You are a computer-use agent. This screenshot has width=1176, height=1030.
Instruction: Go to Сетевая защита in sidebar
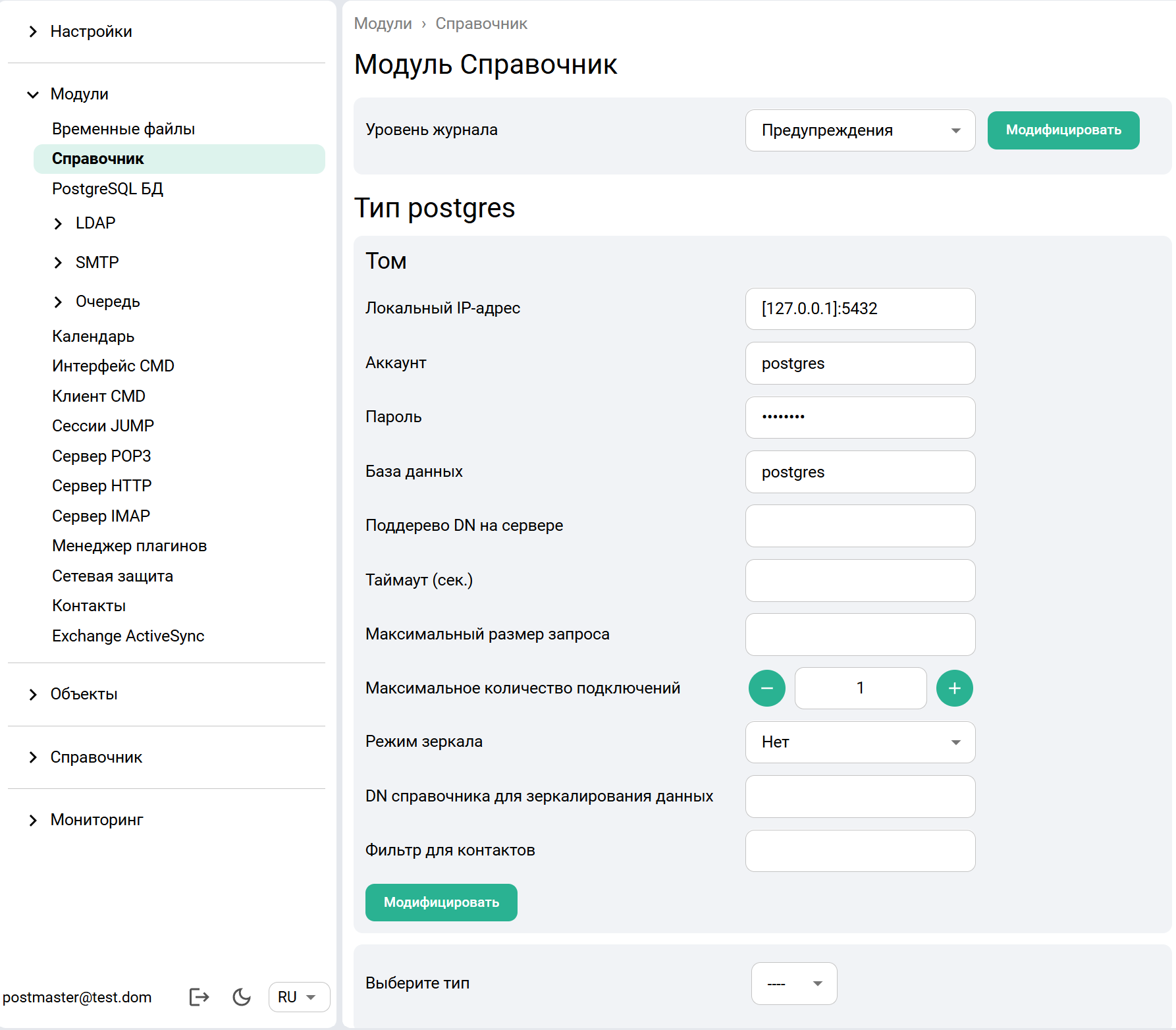point(113,576)
